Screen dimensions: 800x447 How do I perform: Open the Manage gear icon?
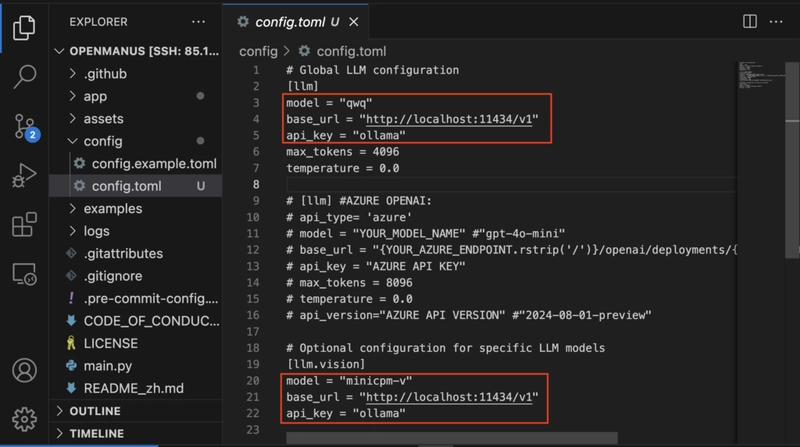click(x=24, y=419)
